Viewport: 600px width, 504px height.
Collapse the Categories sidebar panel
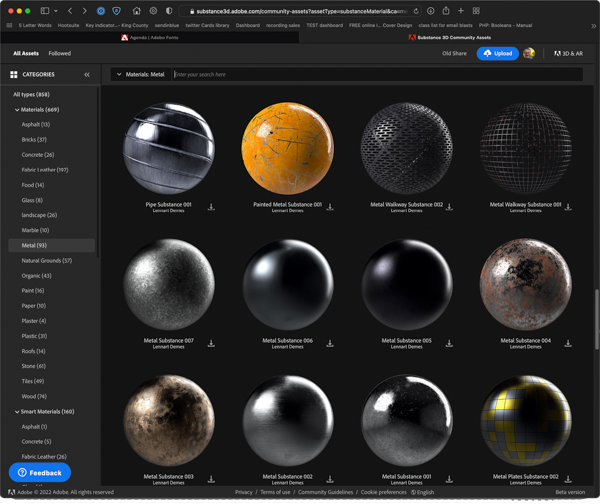tap(87, 75)
